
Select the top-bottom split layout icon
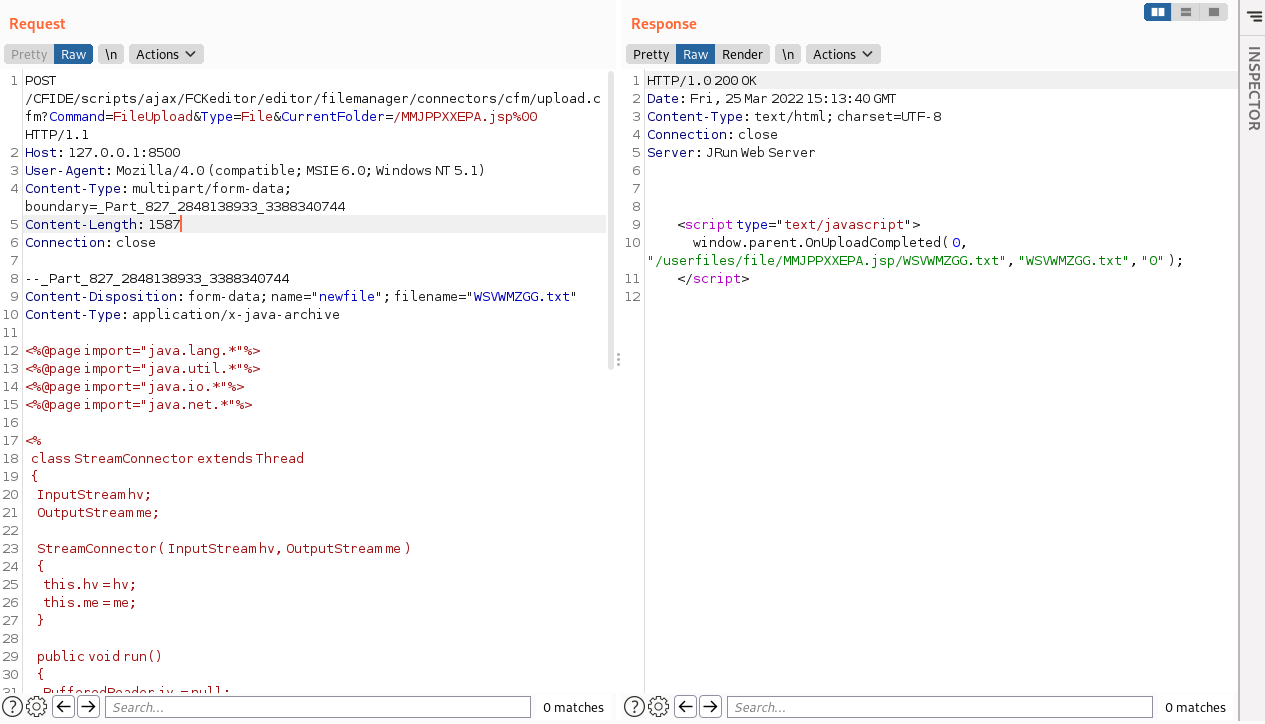(x=1186, y=12)
